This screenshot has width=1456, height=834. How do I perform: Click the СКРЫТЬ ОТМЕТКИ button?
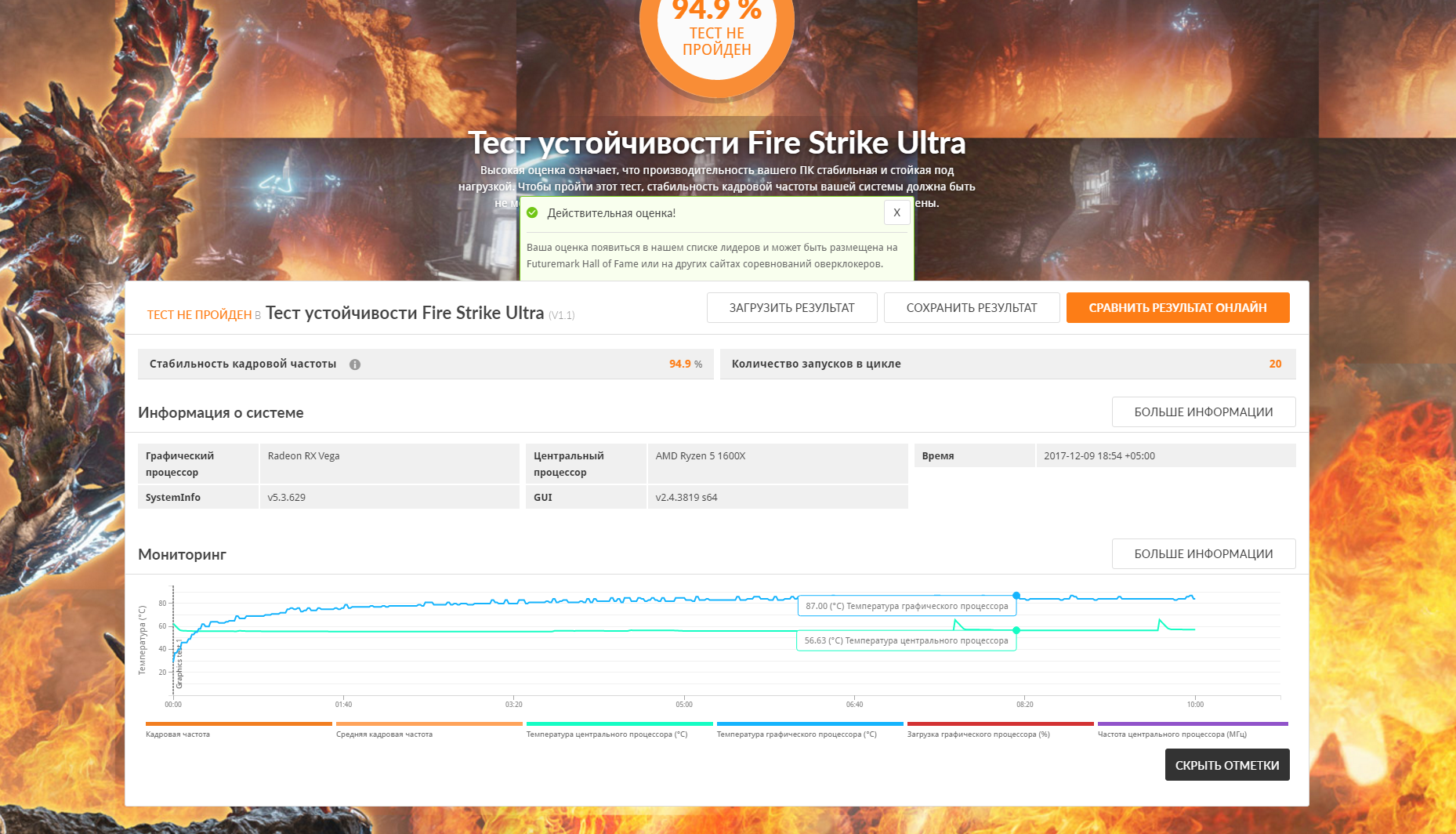1227,765
